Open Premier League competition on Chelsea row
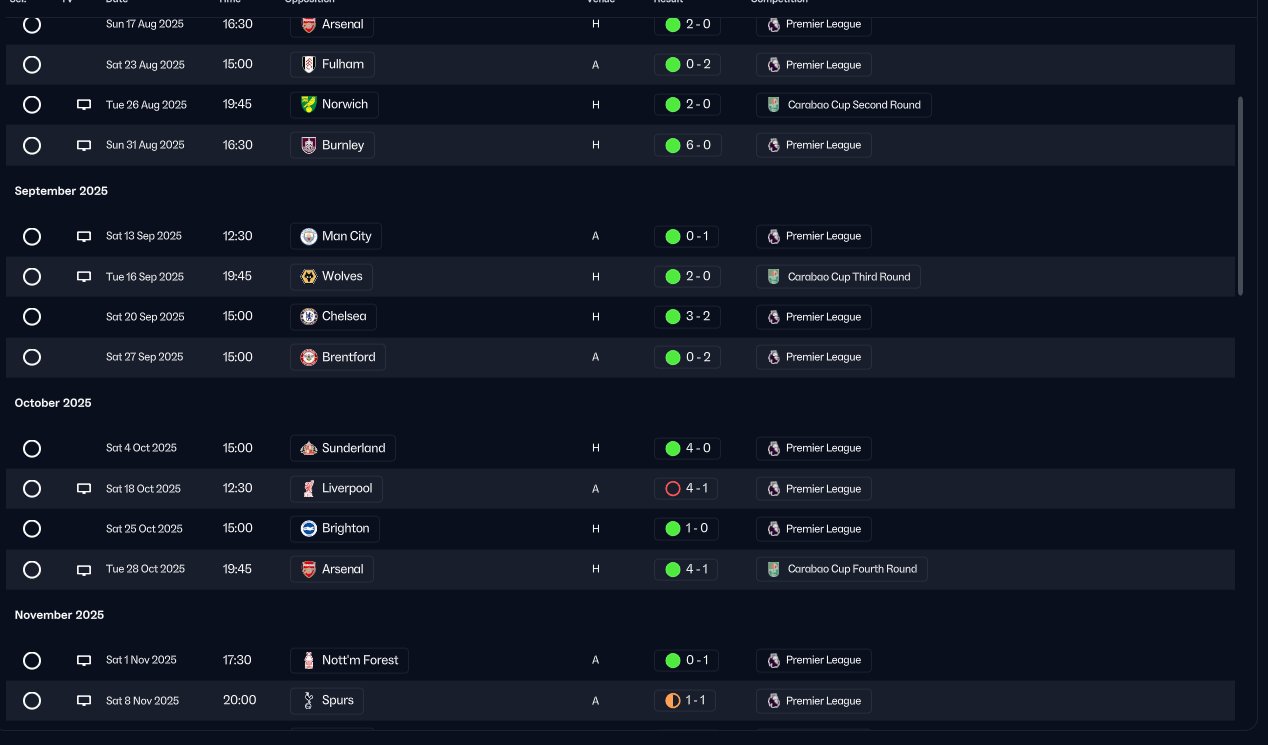Screen dimensions: 1268x745 (814, 317)
